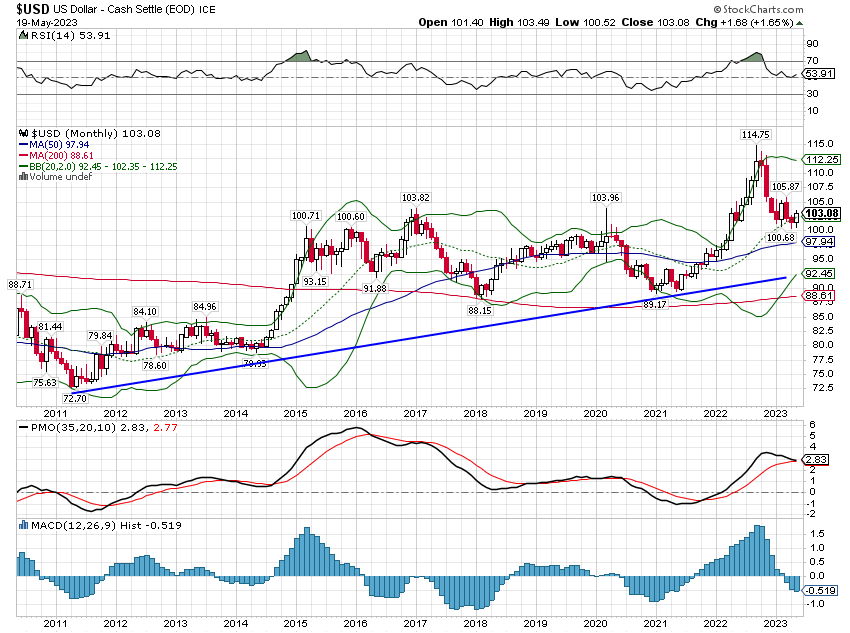Click the boxed -0.519 MACD axis label
Image resolution: width=850 pixels, height=633 pixels.
point(821,591)
